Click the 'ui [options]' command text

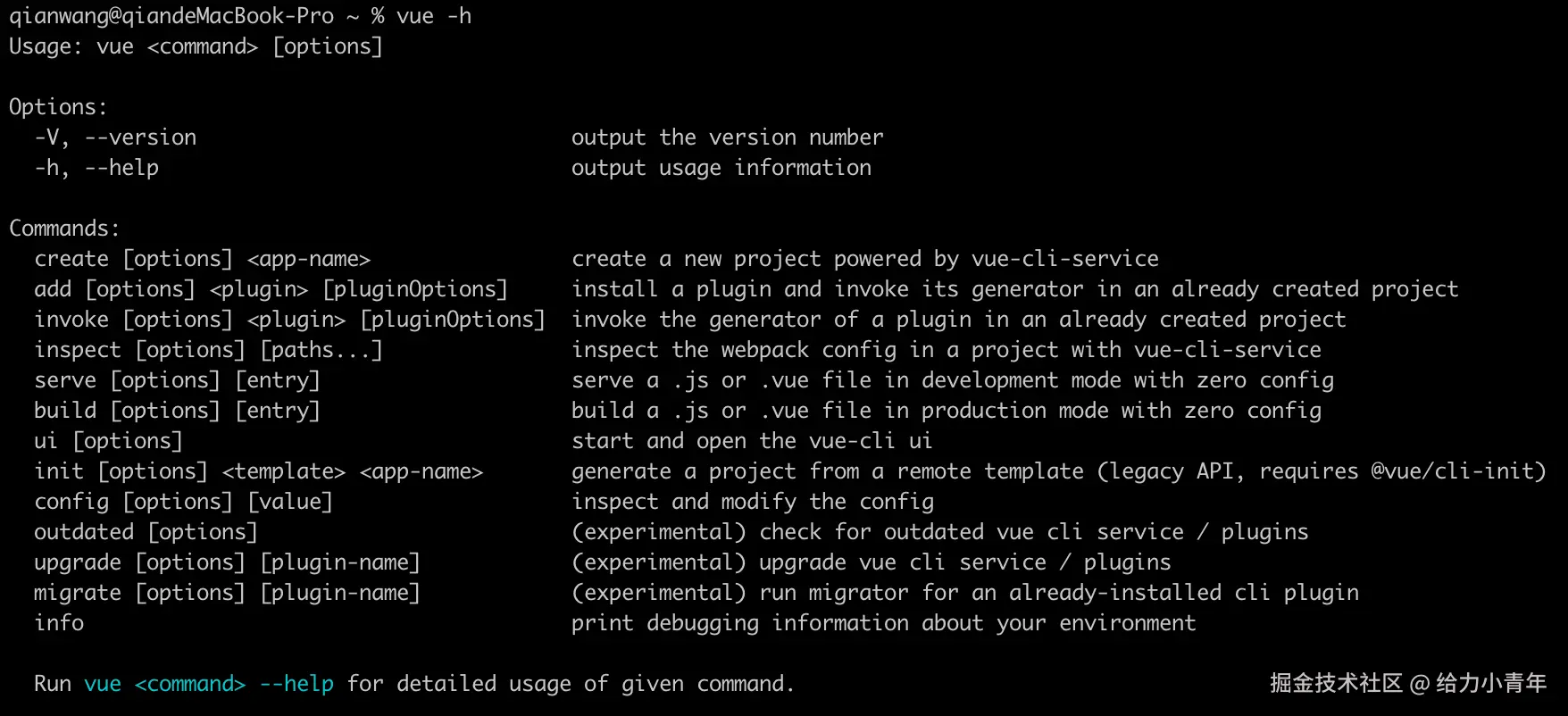pyautogui.click(x=108, y=441)
